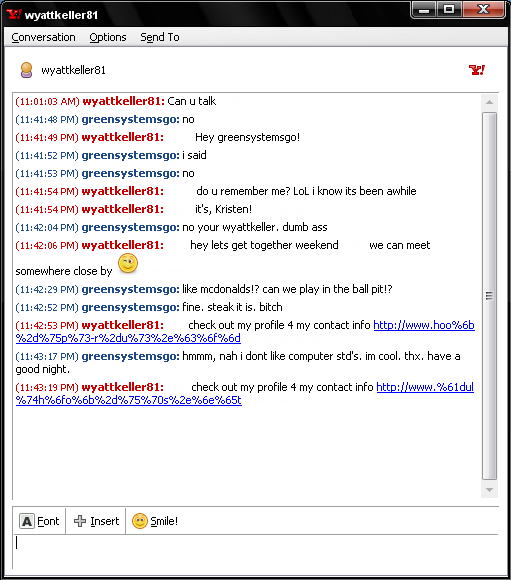Click the scrollbar up arrow in chat
Screen dimensions: 511x580
tap(489, 102)
